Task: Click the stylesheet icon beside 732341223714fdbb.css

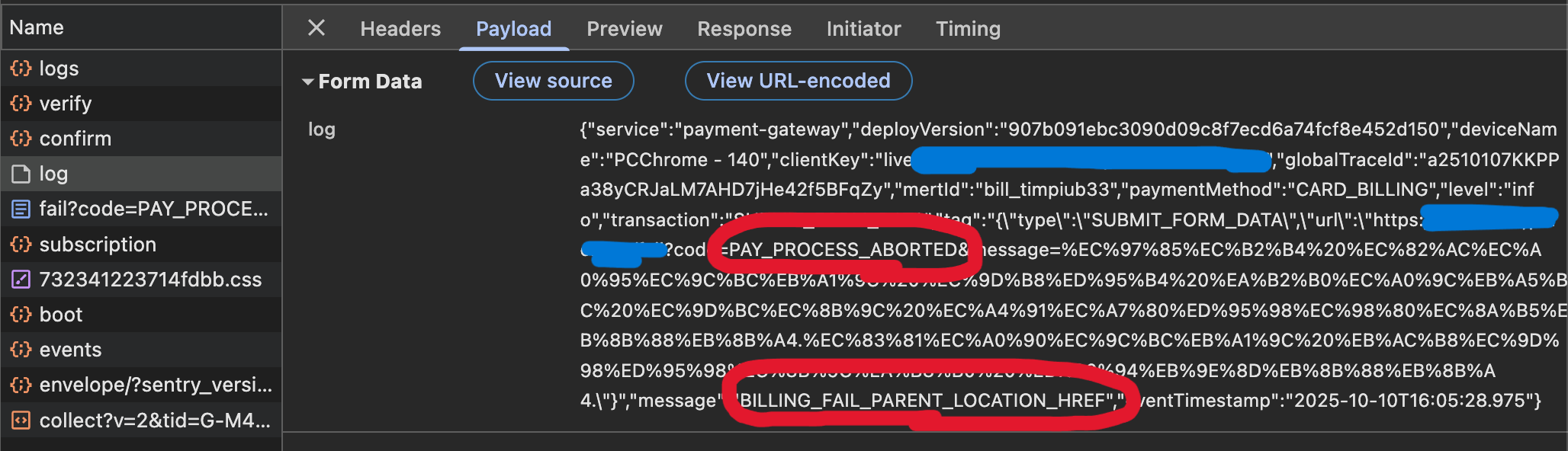Action: (21, 280)
